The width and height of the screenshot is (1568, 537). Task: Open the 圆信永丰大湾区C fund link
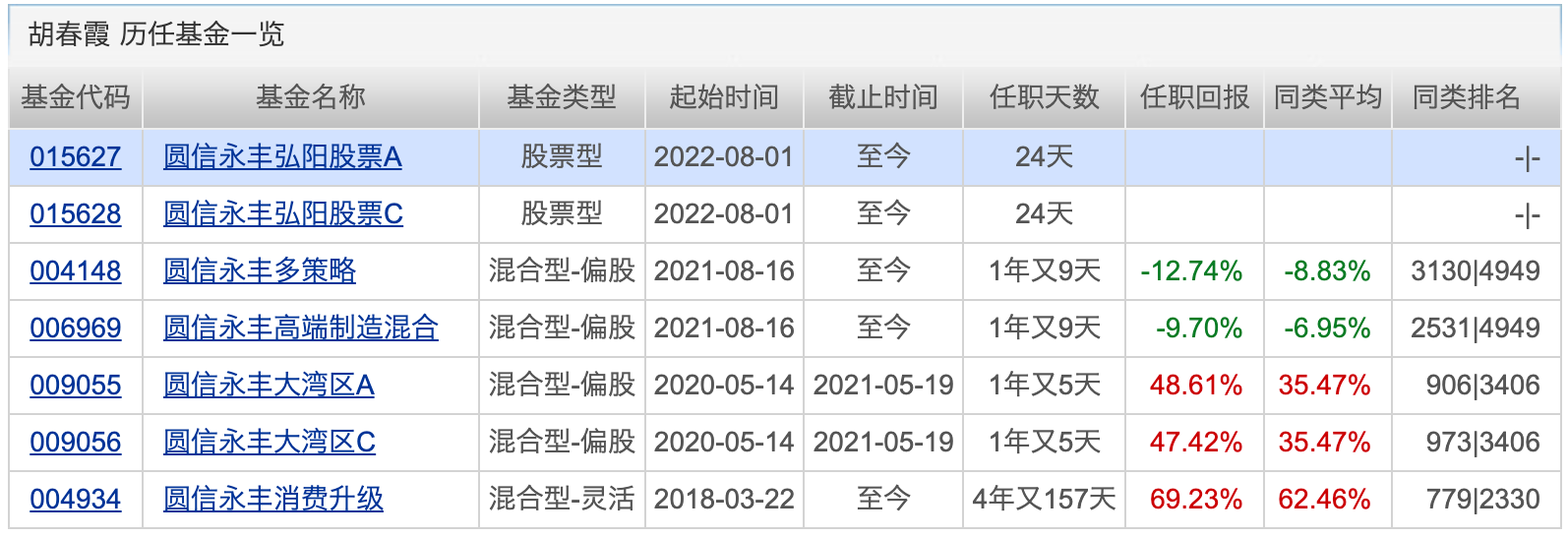270,443
